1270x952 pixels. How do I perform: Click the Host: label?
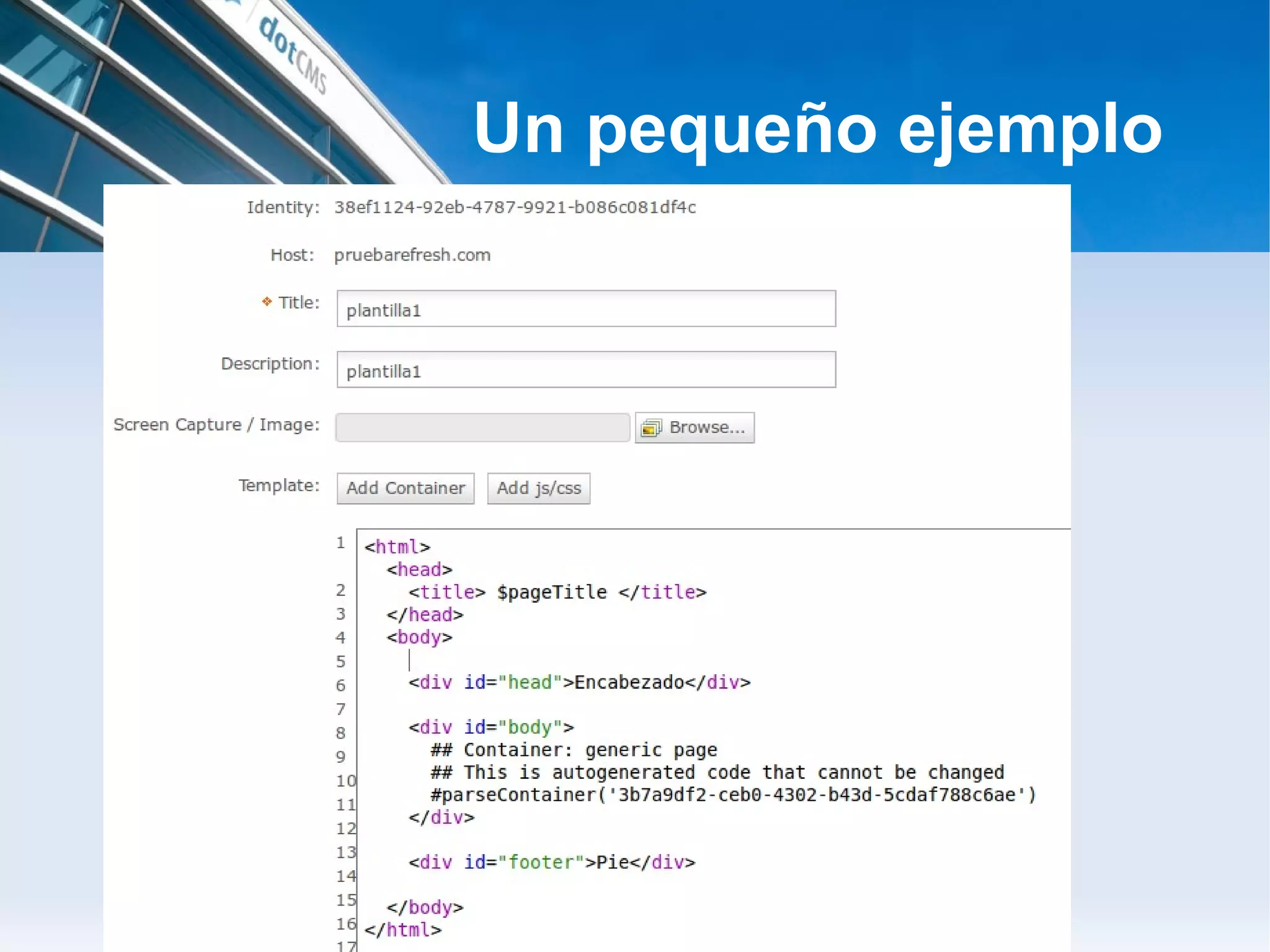[292, 255]
